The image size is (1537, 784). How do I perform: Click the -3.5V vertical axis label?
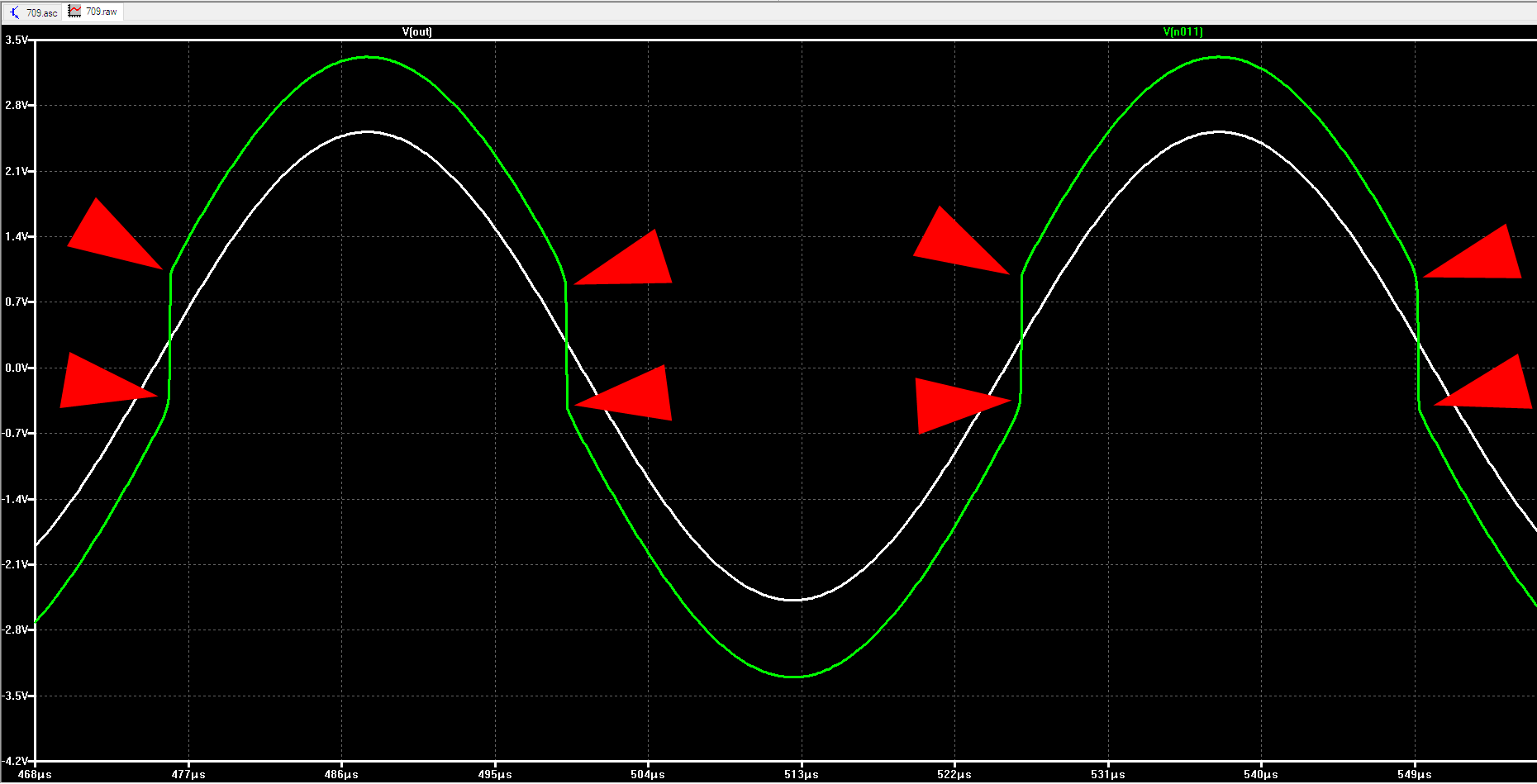(15, 696)
